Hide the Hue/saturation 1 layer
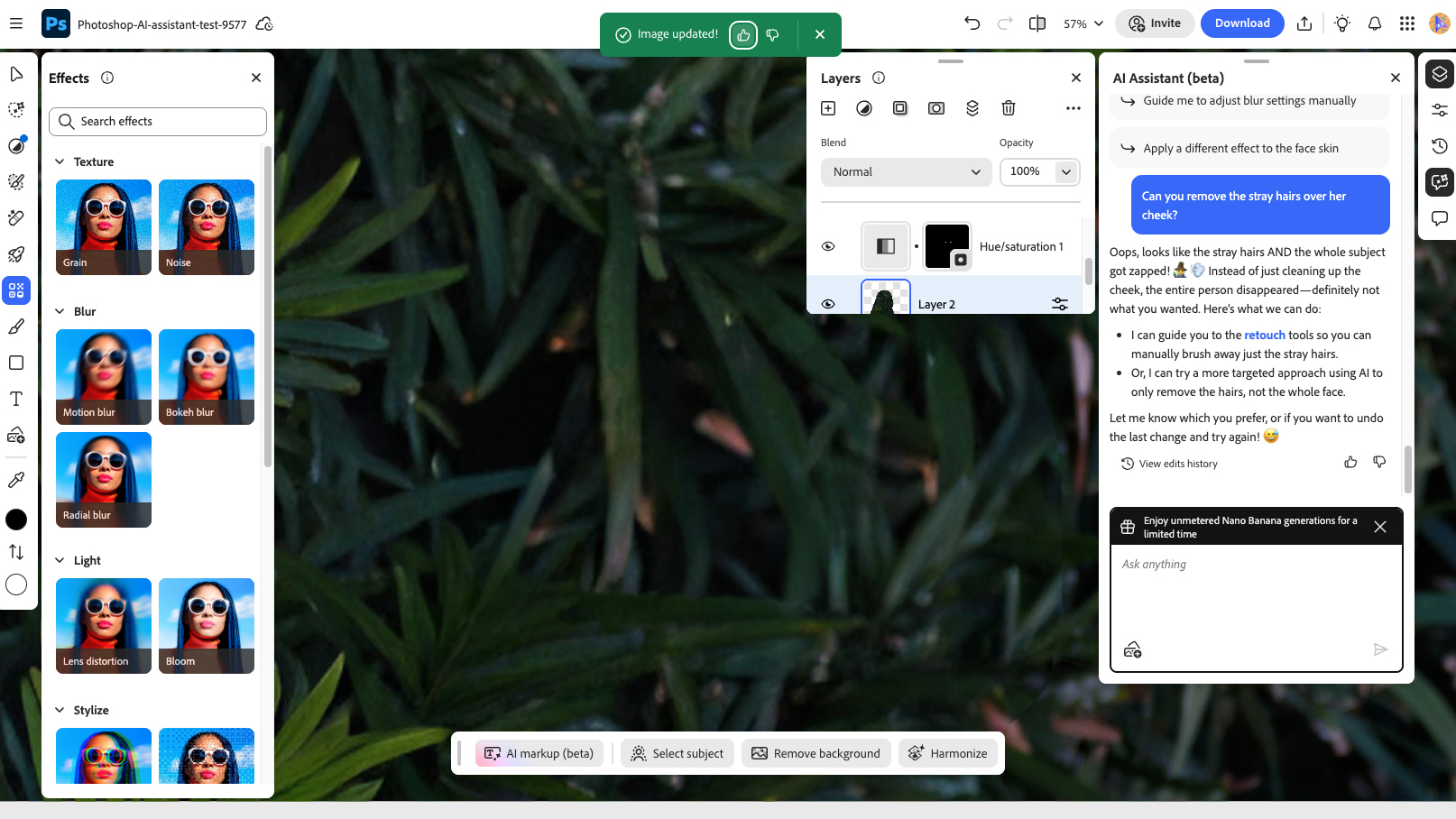The height and width of the screenshot is (819, 1456). [828, 245]
